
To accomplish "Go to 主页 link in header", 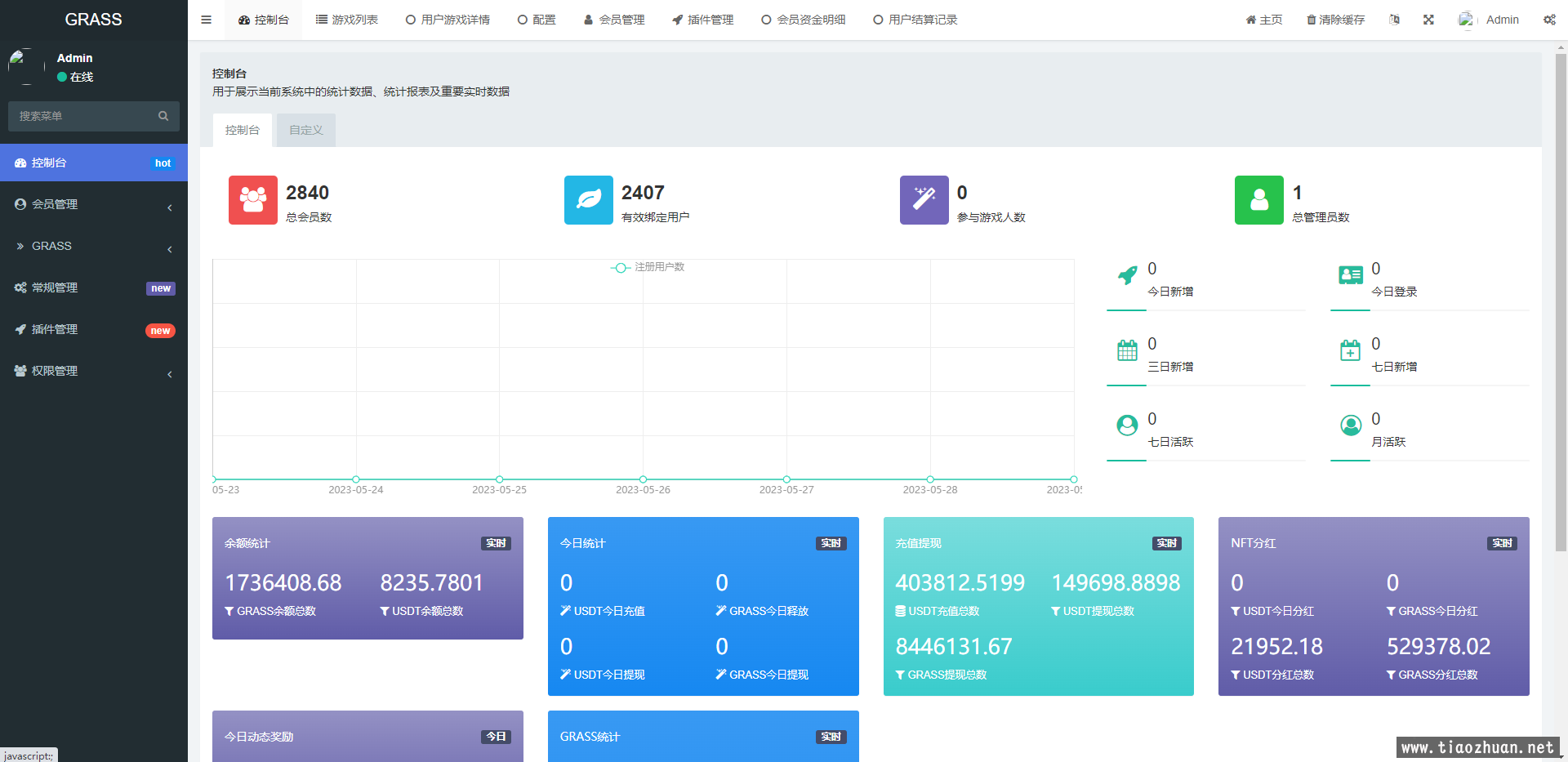I will coord(1264,20).
